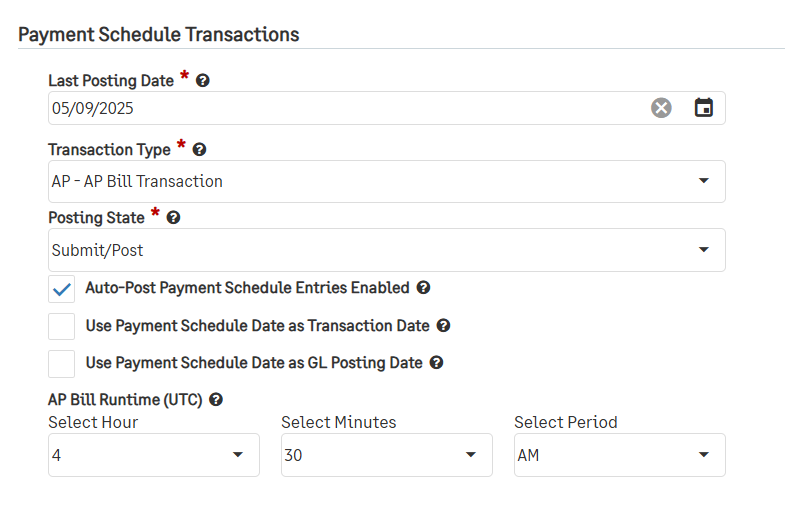Show help for GL Posting Date option

coord(436,363)
